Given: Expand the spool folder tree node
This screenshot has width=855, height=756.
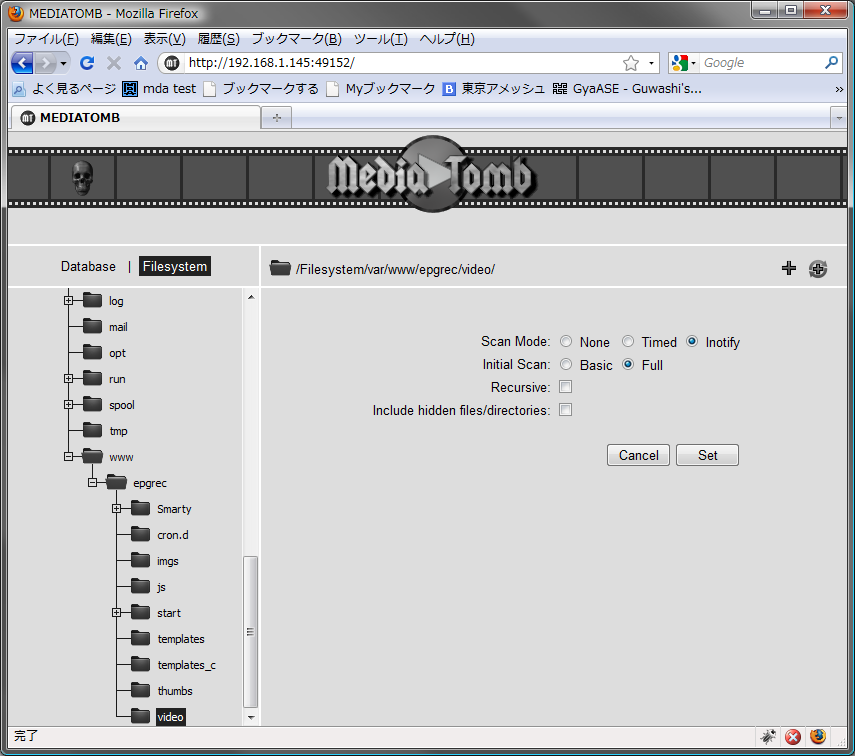Looking at the screenshot, I should point(68,404).
